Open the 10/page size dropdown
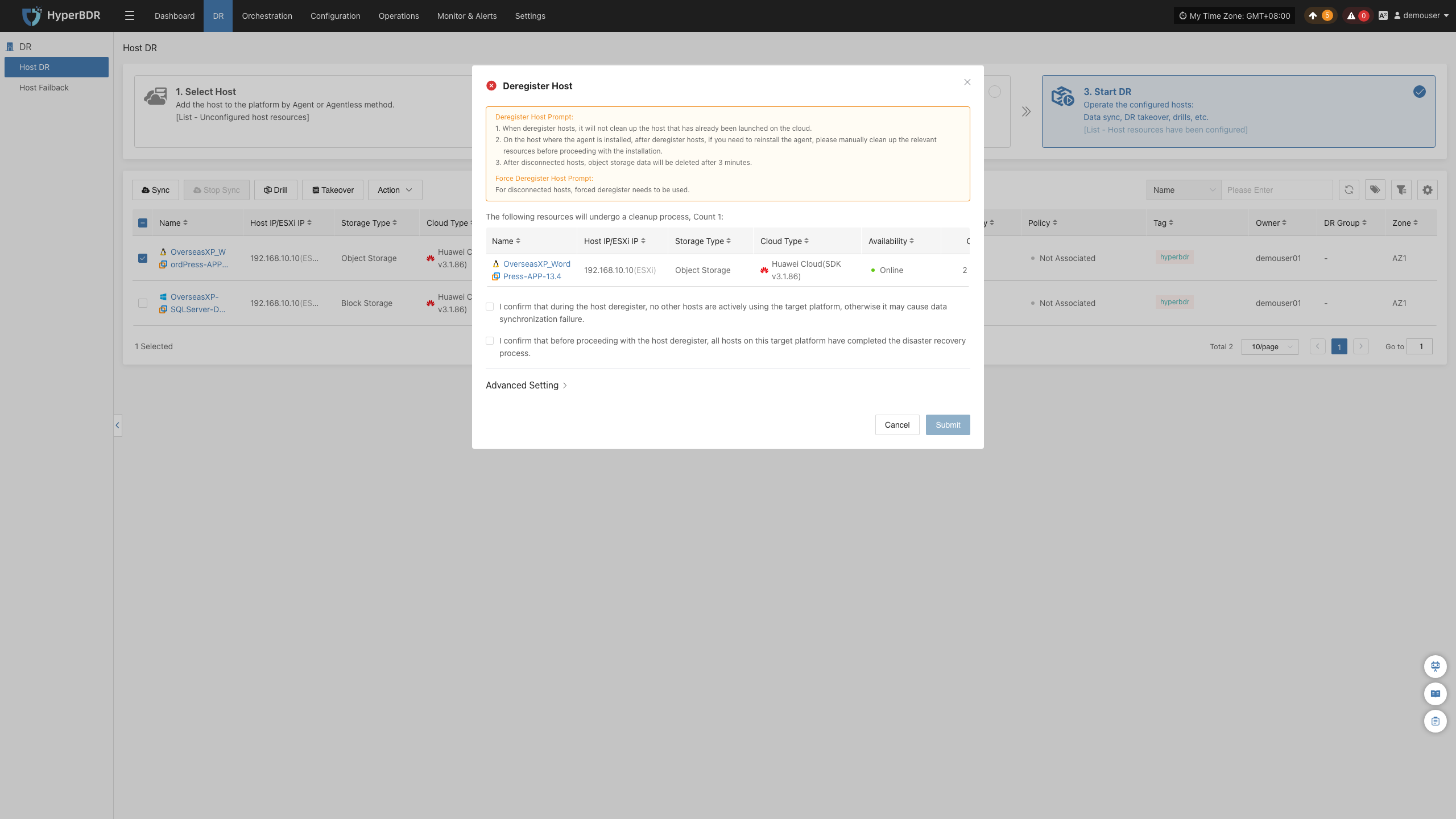This screenshot has width=1456, height=819. [1270, 346]
